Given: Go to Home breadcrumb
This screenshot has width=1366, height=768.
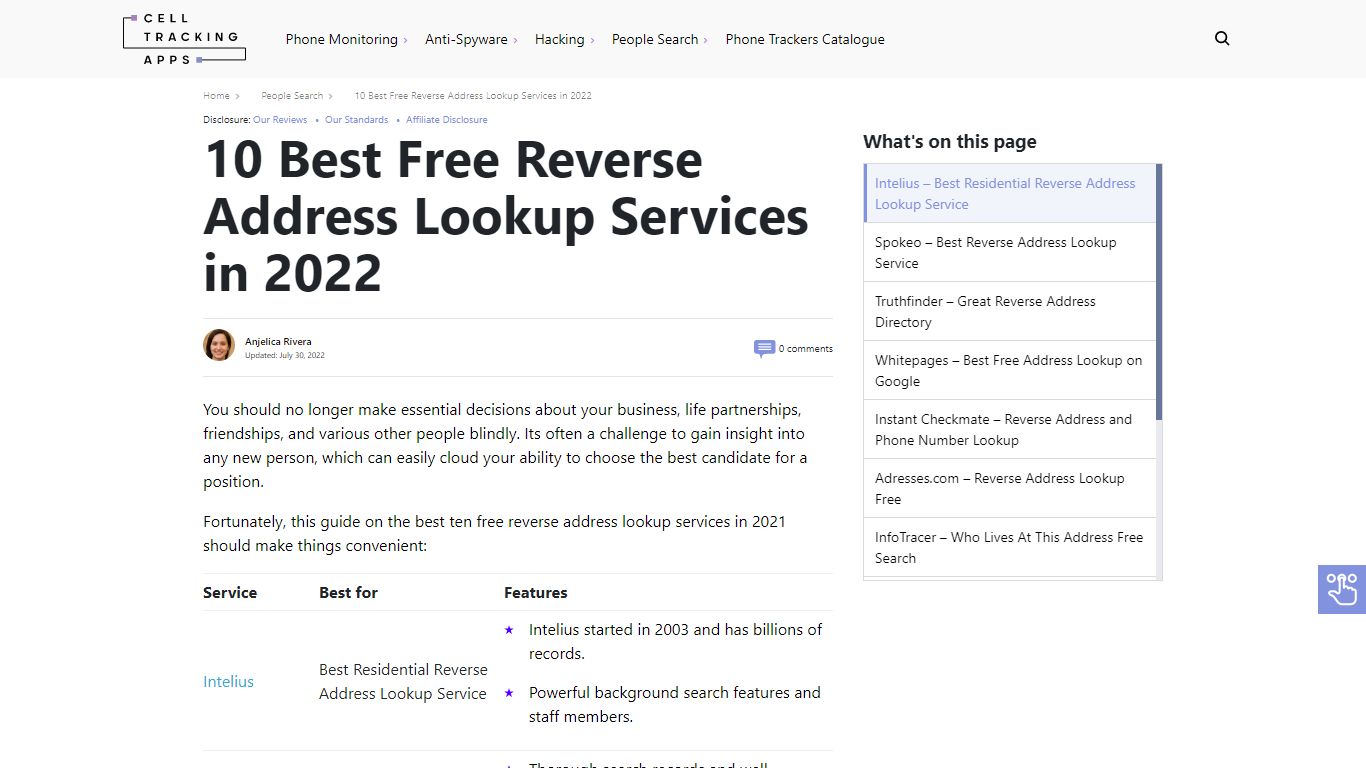Looking at the screenshot, I should click(216, 96).
